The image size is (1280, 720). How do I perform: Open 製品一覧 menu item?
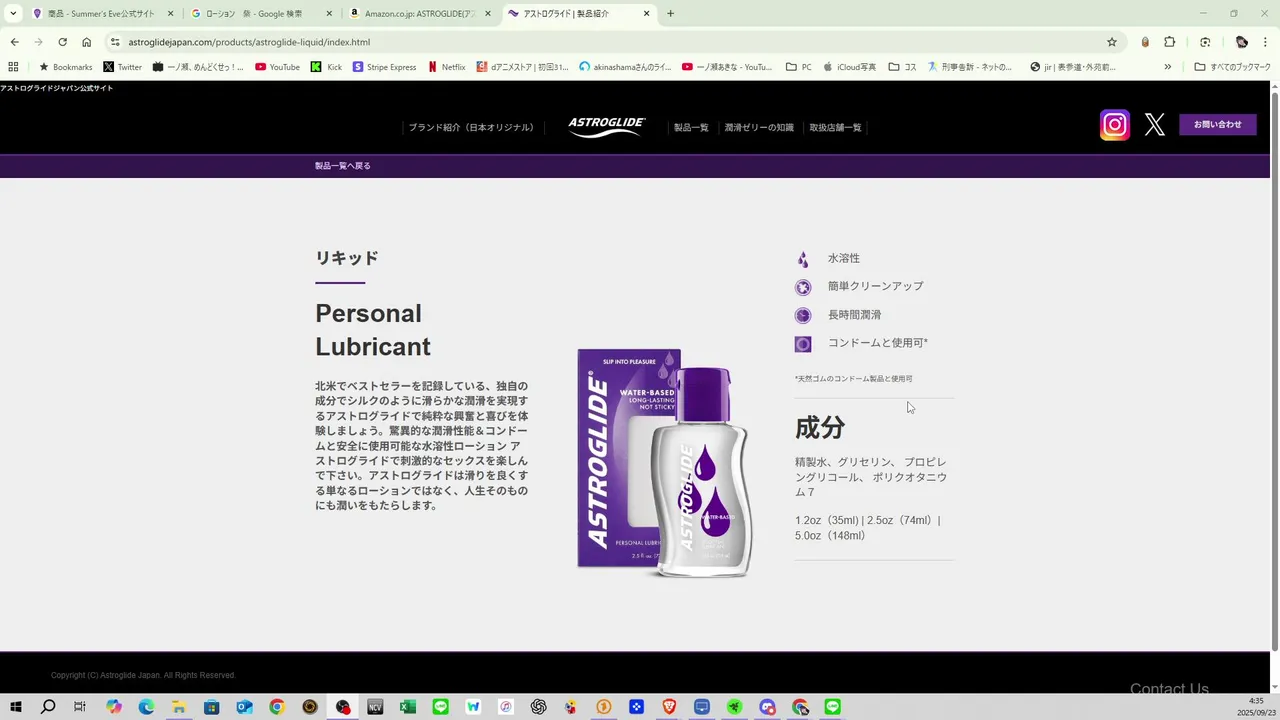pos(691,128)
